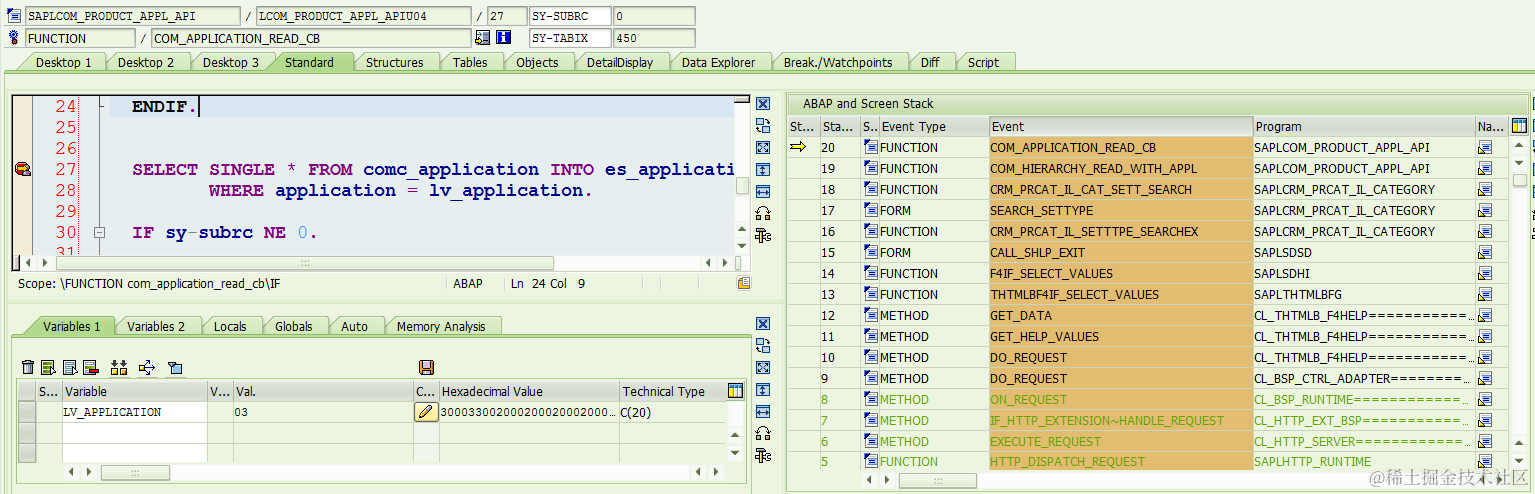Close the source code editor tool
The height and width of the screenshot is (494, 1535).
click(763, 104)
